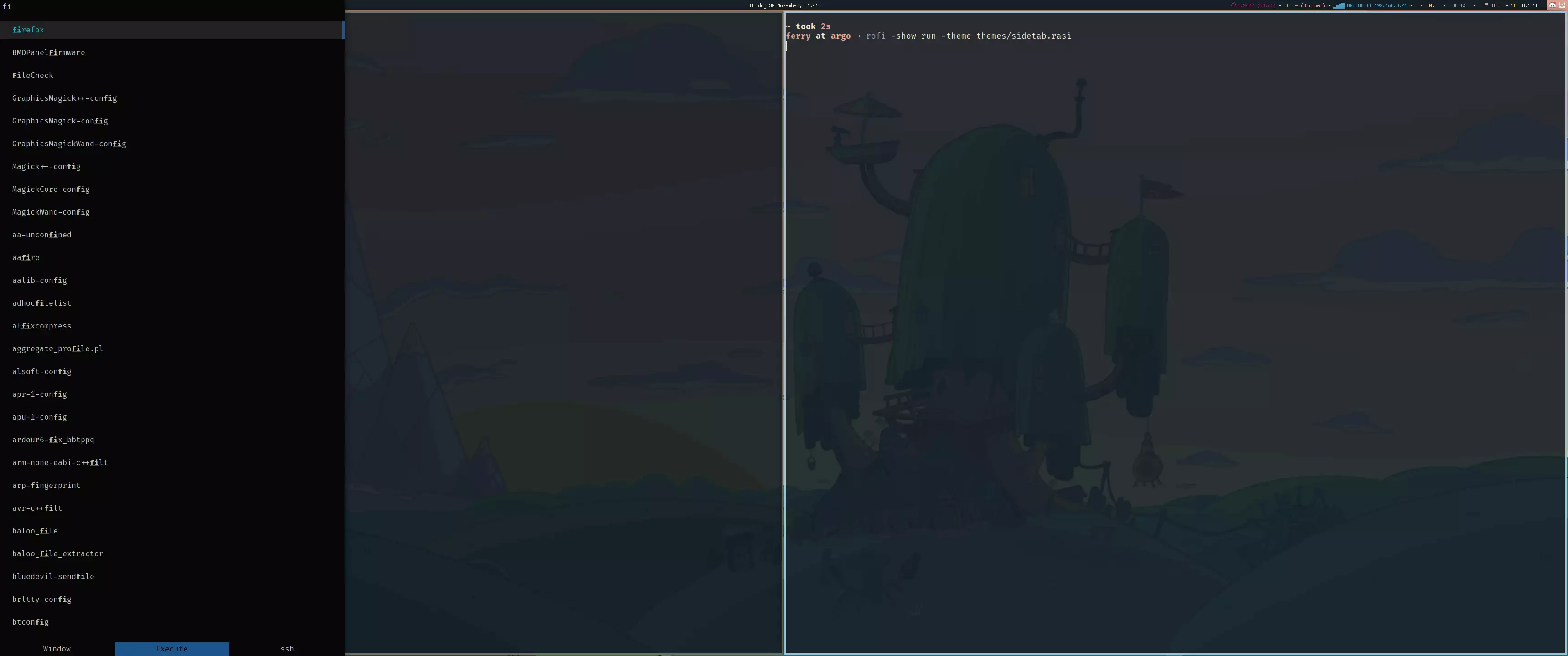Select GraphicsMagick-config entry
The width and height of the screenshot is (1568, 656).
click(172, 121)
